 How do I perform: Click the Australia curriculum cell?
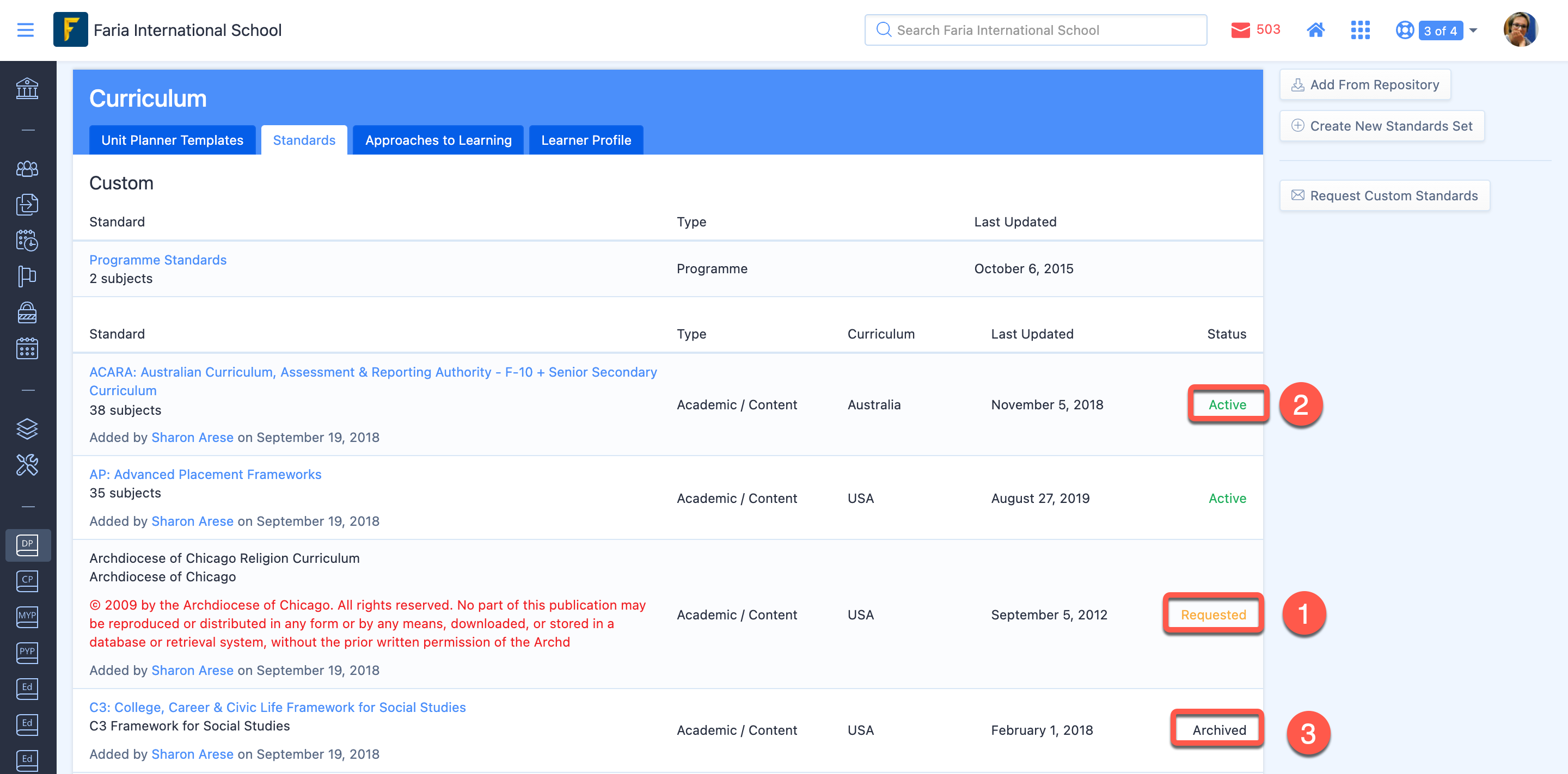(x=874, y=404)
